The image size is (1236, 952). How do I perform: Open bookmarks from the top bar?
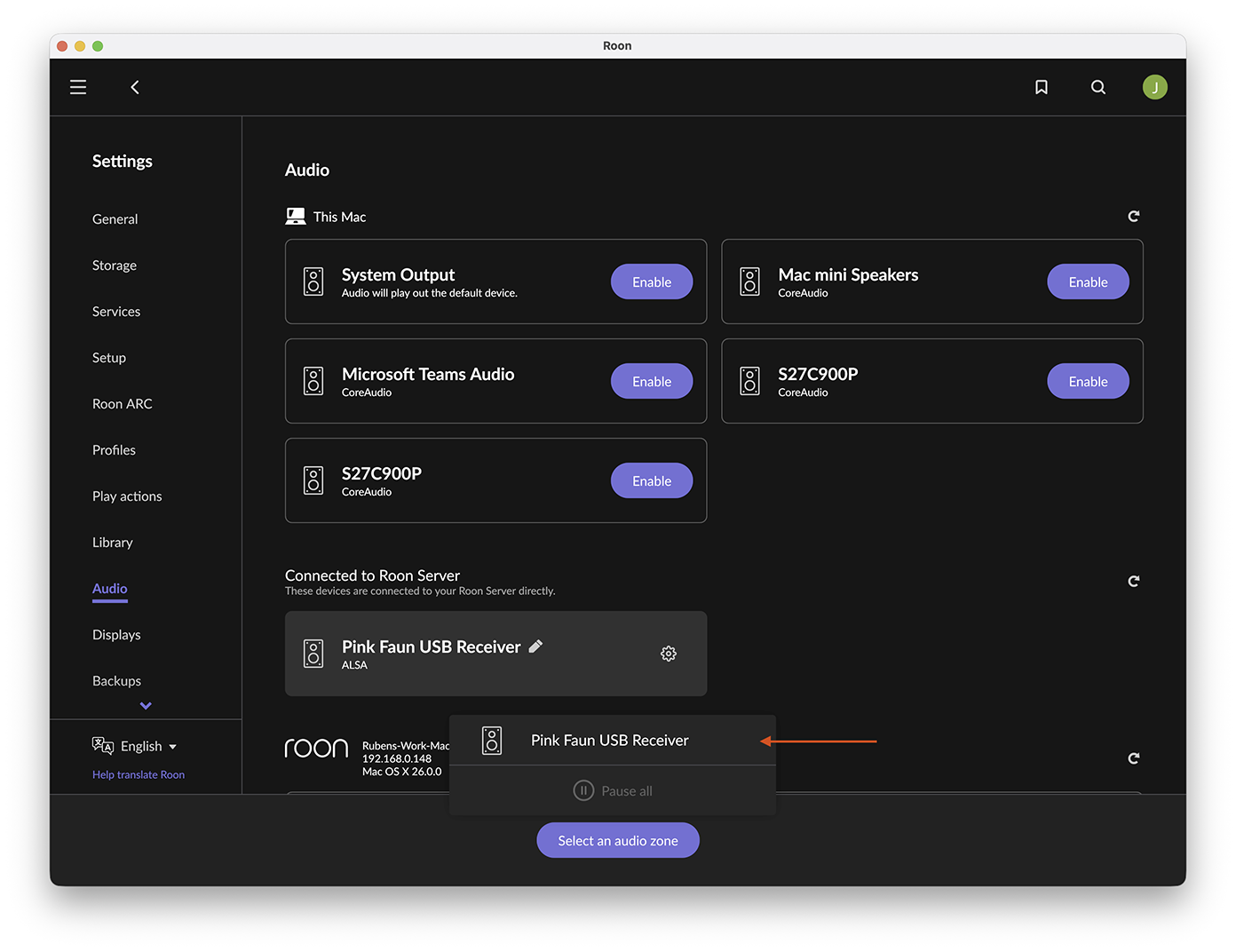pos(1042,87)
